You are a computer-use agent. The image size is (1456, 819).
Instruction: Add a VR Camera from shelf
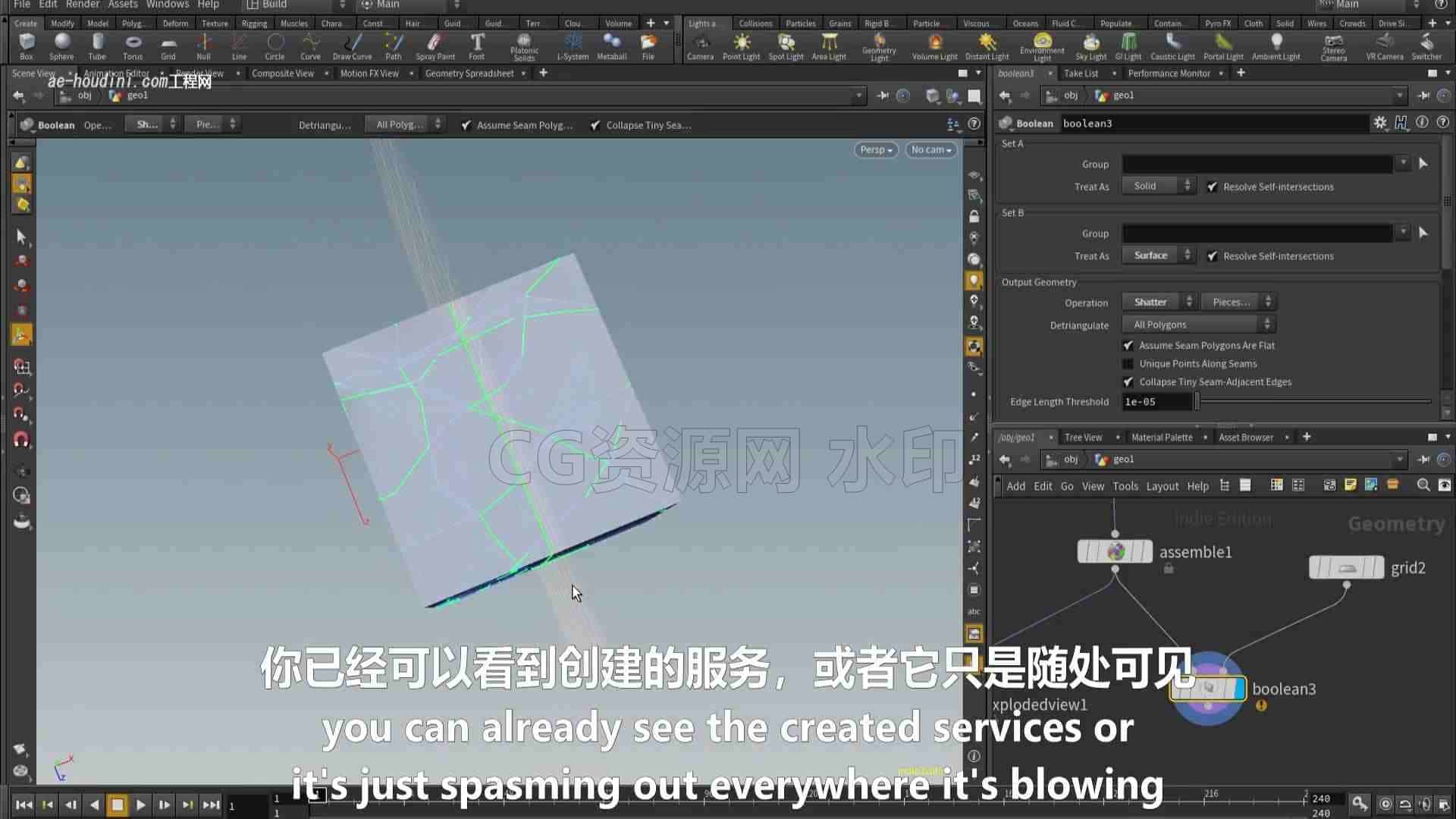click(x=1385, y=46)
